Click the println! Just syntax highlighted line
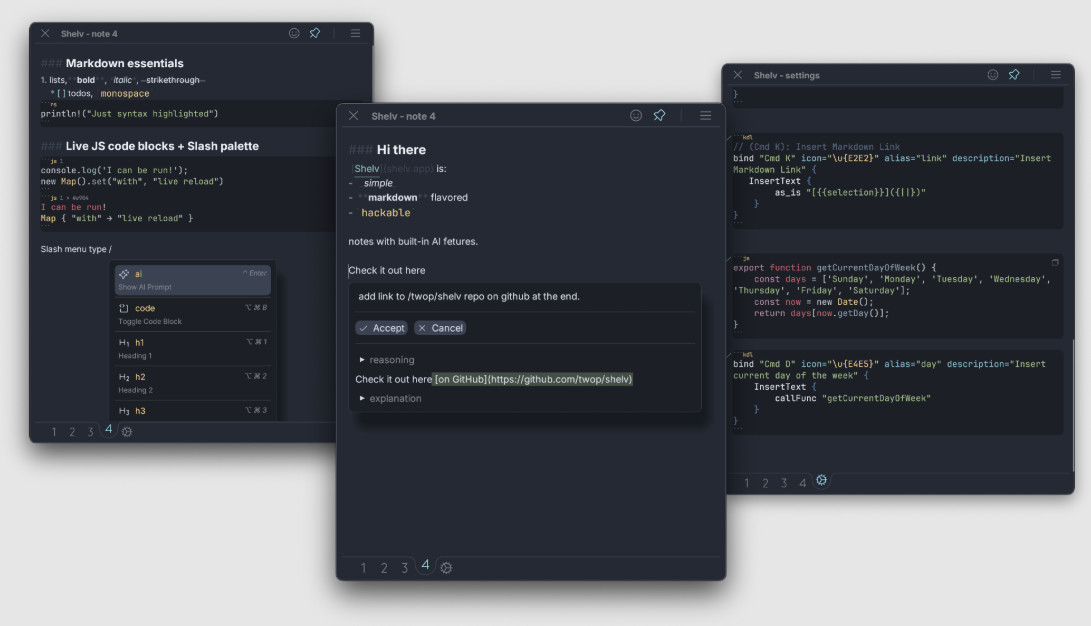Screen dimensions: 1091x626 tap(129, 113)
